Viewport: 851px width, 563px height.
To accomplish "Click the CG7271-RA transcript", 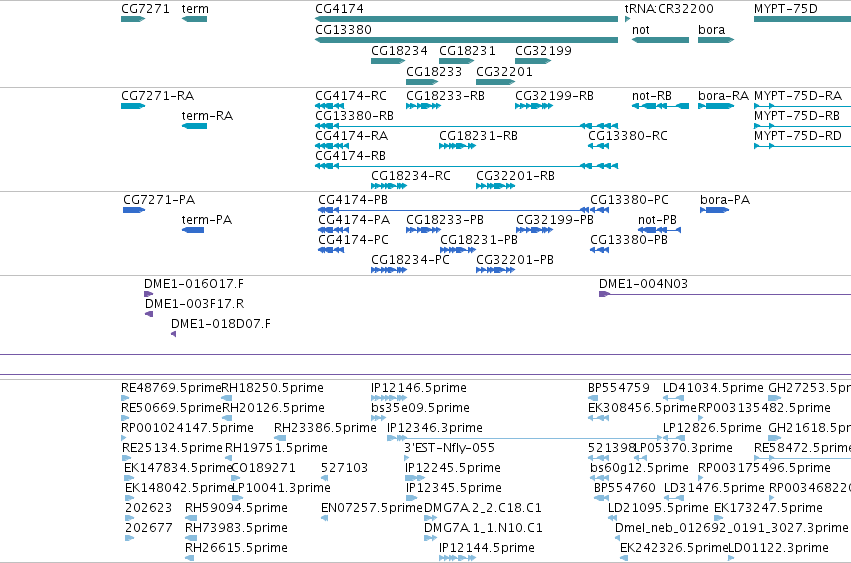I will pos(133,106).
